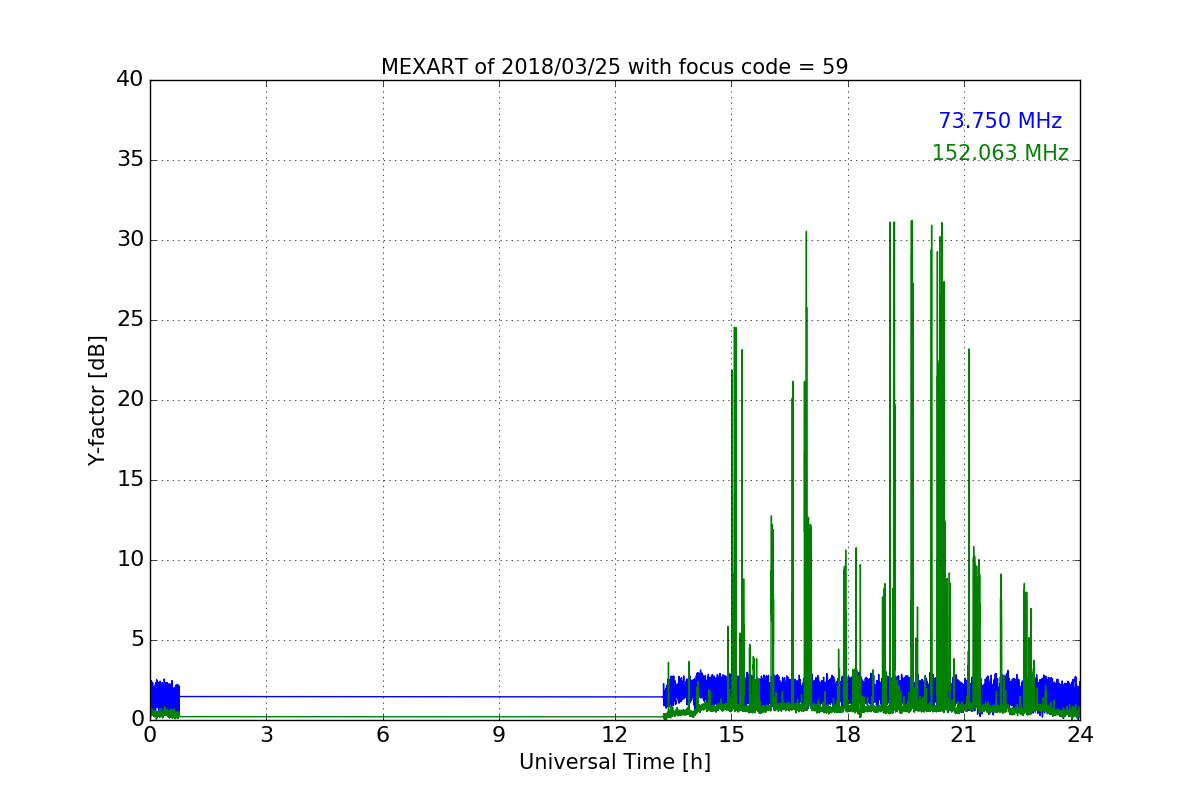Click the y-axis tick label 35

click(x=130, y=160)
